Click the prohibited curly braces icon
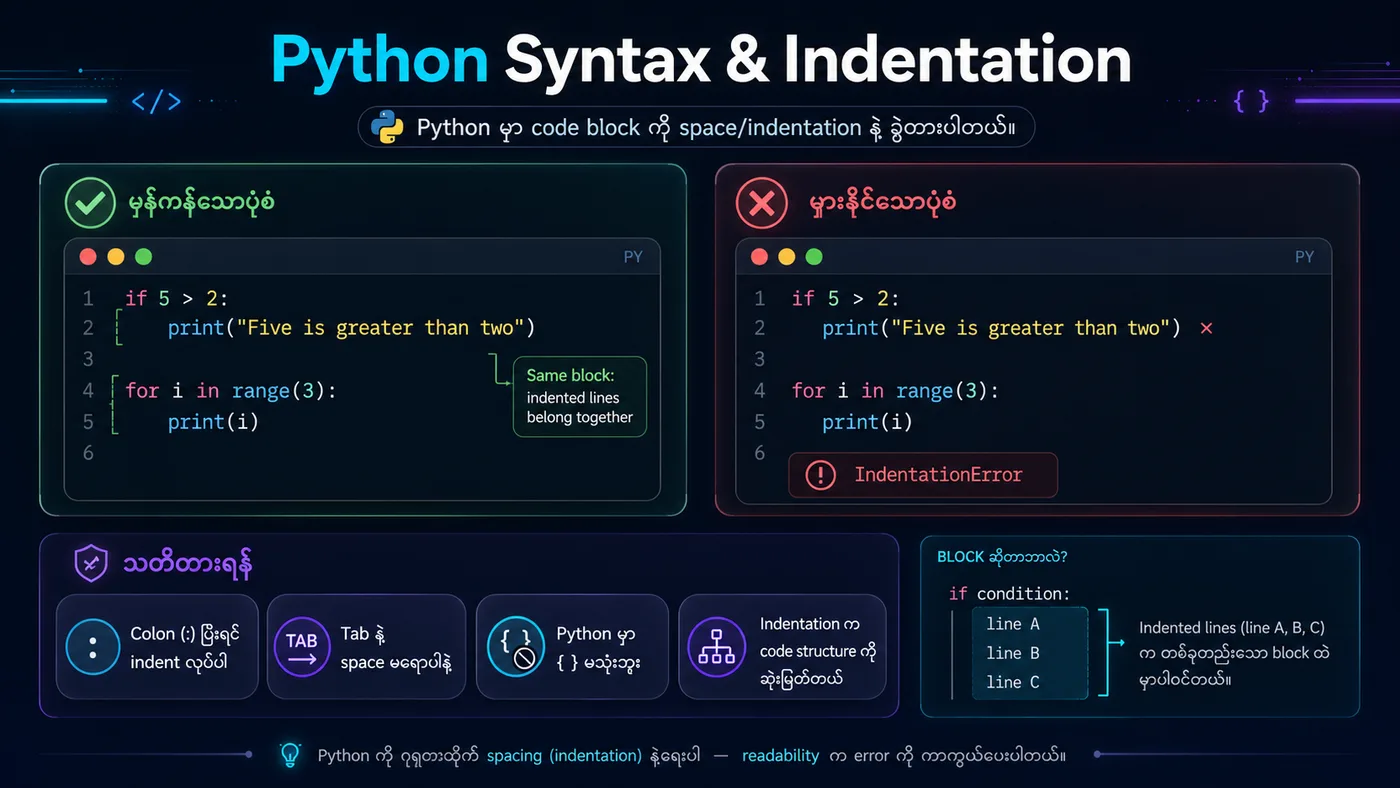Screen dimensions: 1400x788 click(514, 647)
